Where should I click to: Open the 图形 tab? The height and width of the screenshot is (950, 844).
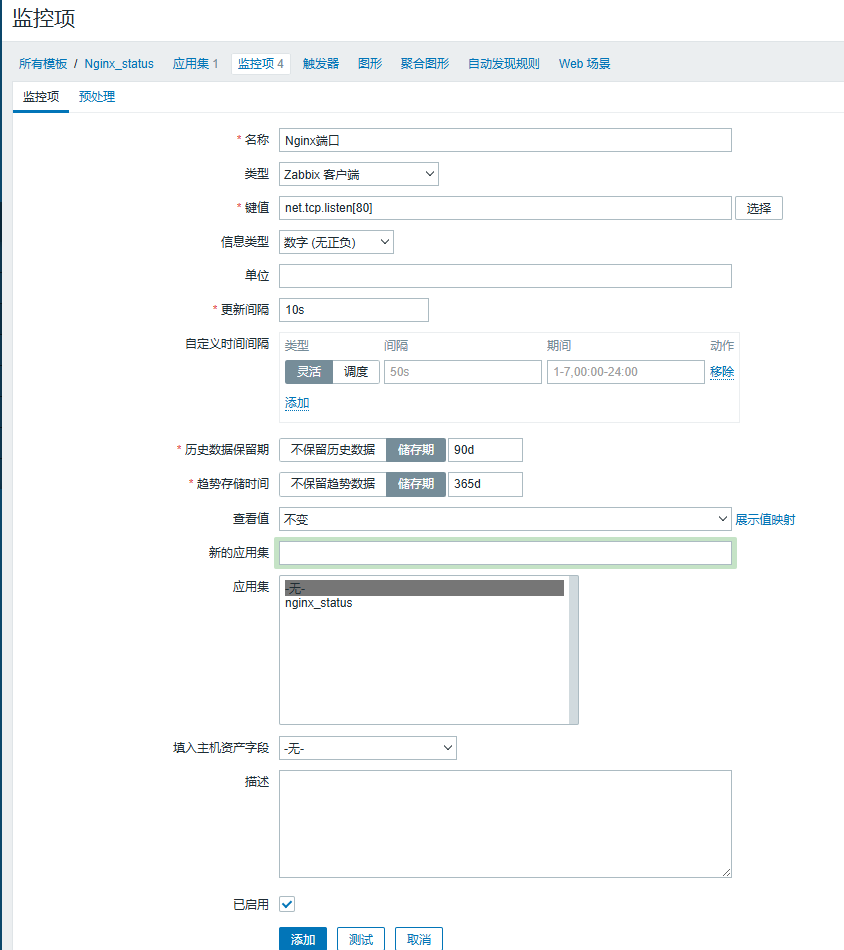pyautogui.click(x=370, y=64)
